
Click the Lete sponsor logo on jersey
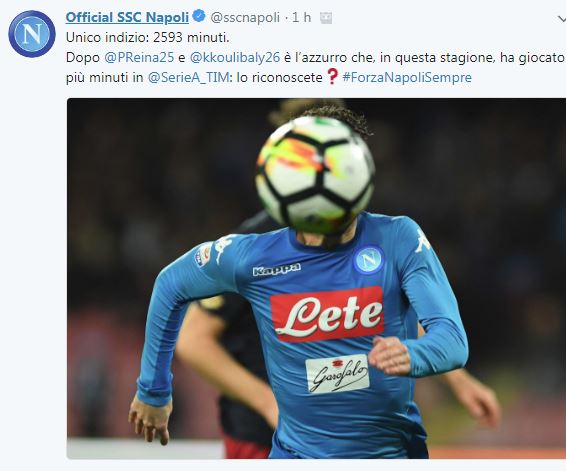[327, 314]
